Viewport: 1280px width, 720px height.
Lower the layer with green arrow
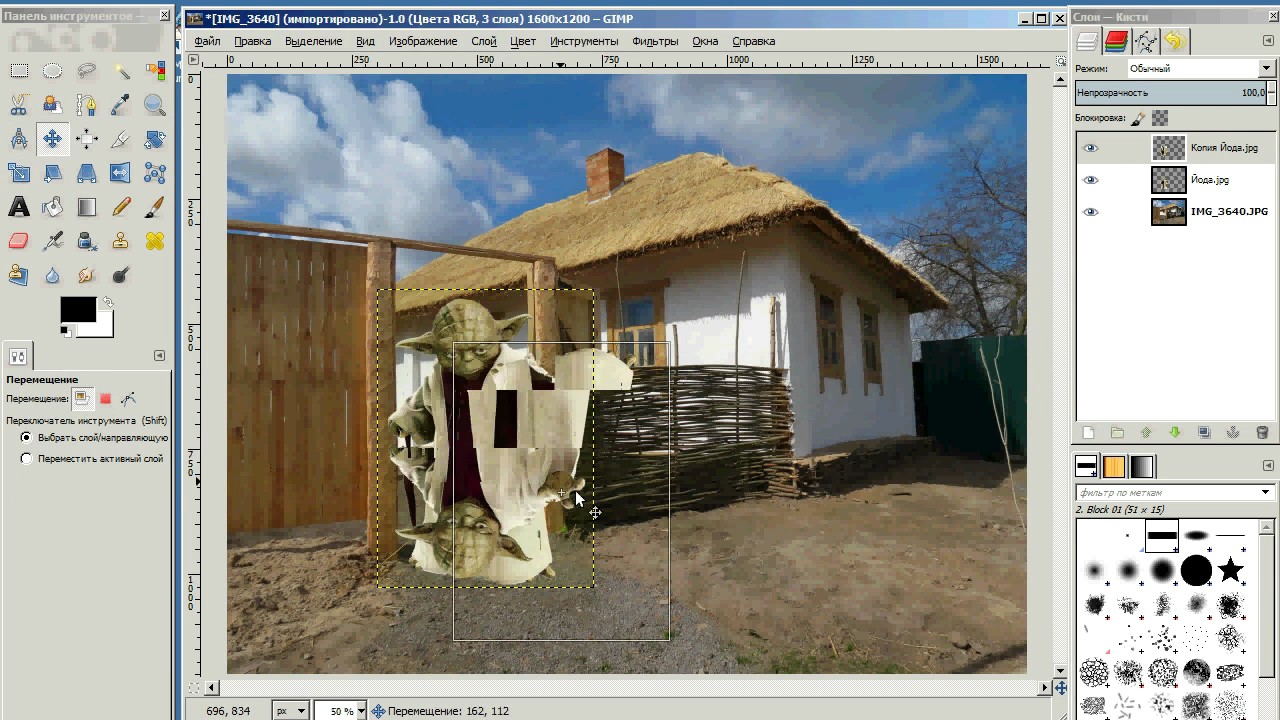[1175, 433]
